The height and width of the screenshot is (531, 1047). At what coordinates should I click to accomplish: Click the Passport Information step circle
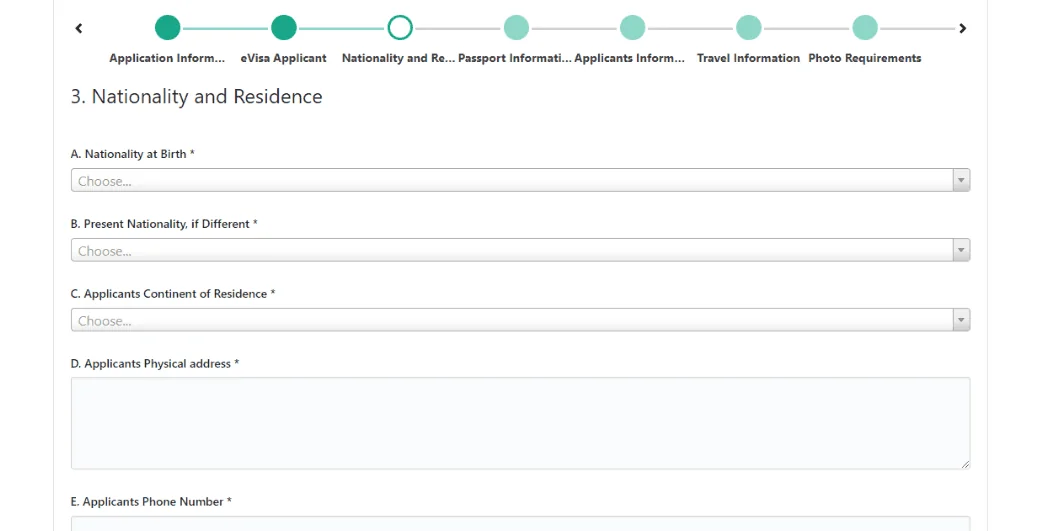click(x=516, y=28)
